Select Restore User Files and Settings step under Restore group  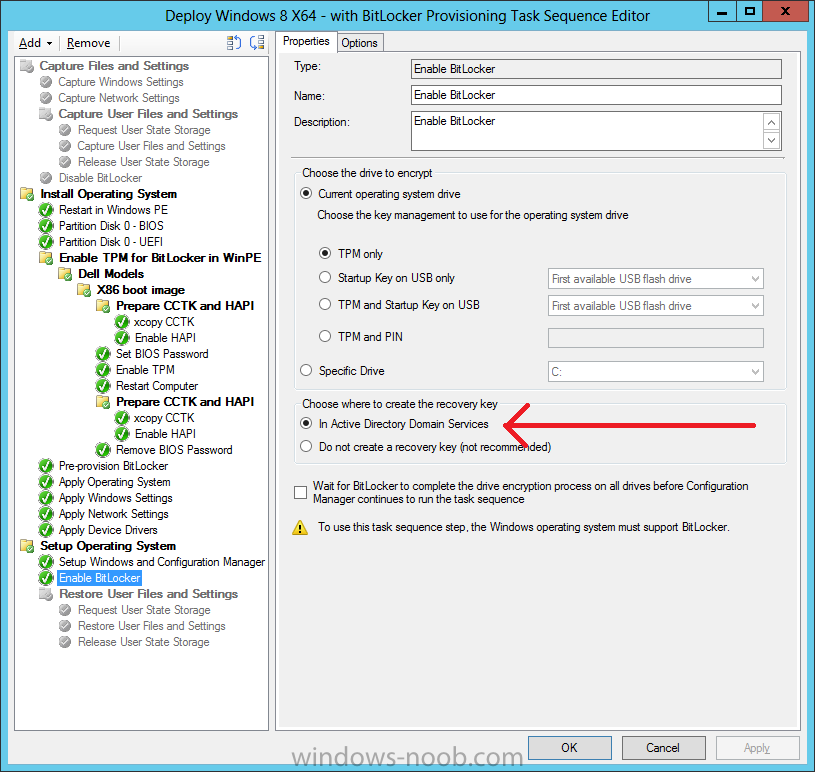[x=152, y=626]
